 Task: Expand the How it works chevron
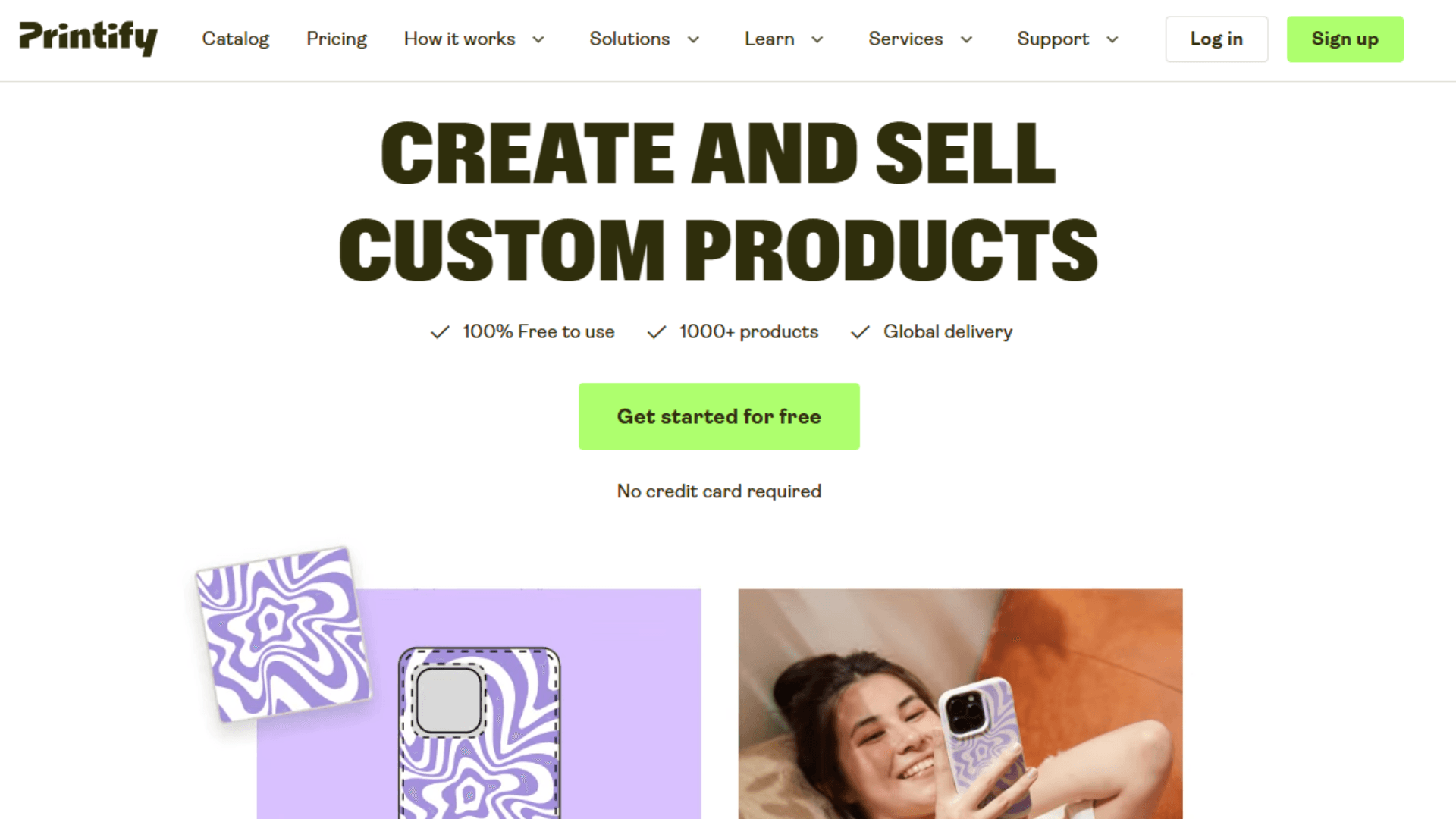pyautogui.click(x=538, y=39)
